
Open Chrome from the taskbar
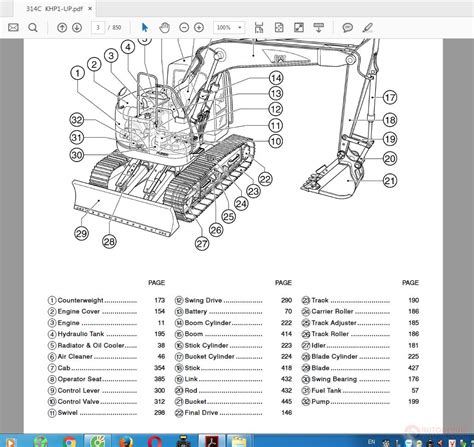point(69,442)
